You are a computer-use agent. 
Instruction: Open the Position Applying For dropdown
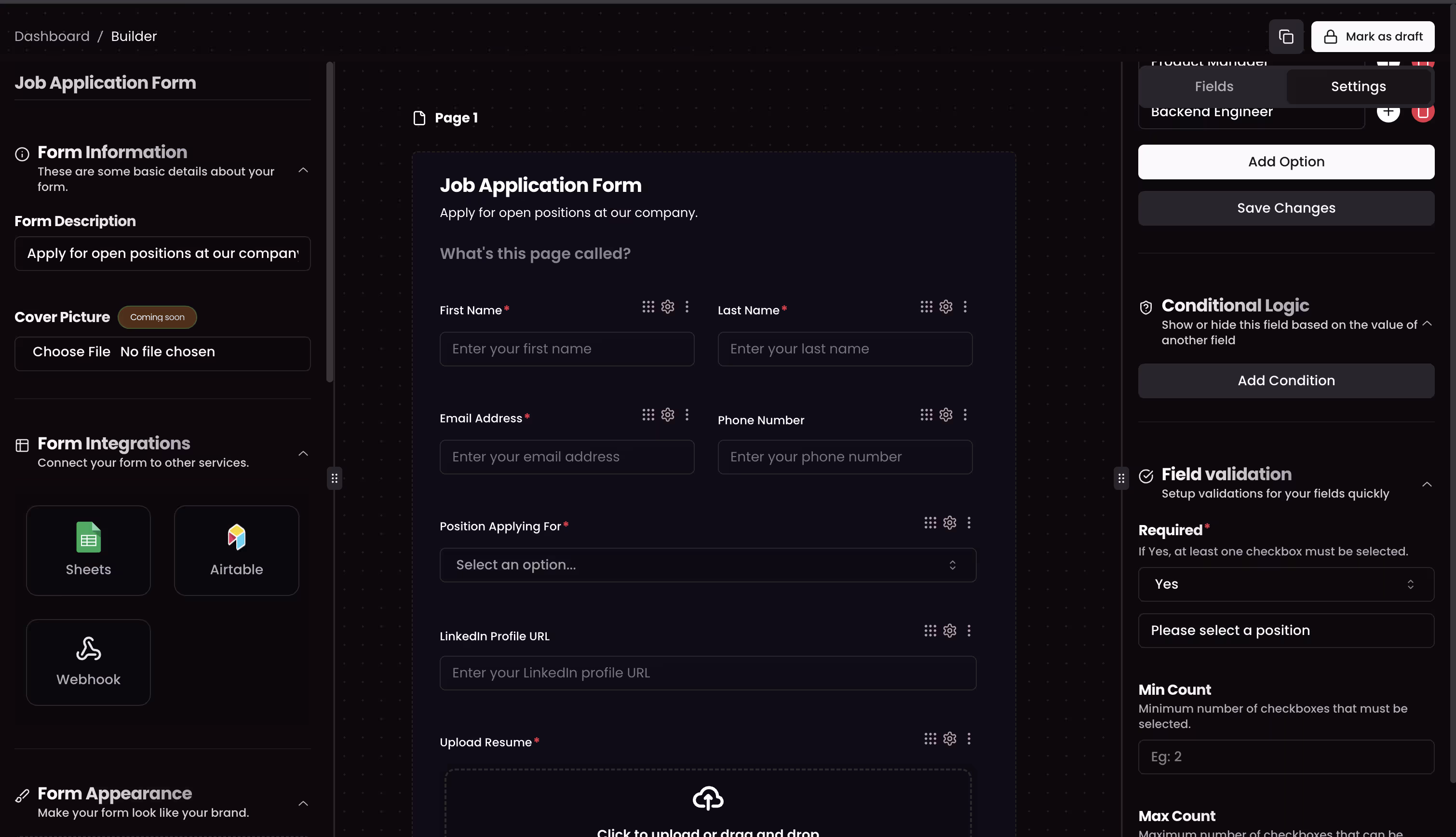pyautogui.click(x=708, y=565)
